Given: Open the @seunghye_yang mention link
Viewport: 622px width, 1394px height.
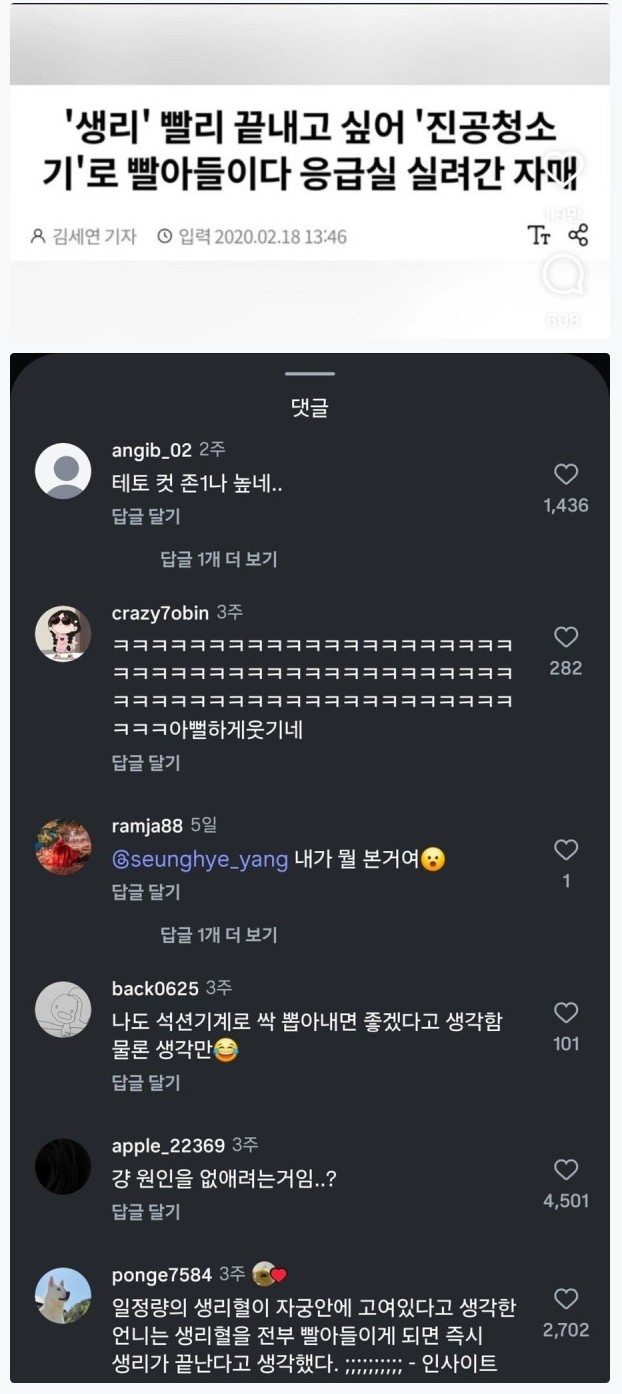Looking at the screenshot, I should (200, 860).
